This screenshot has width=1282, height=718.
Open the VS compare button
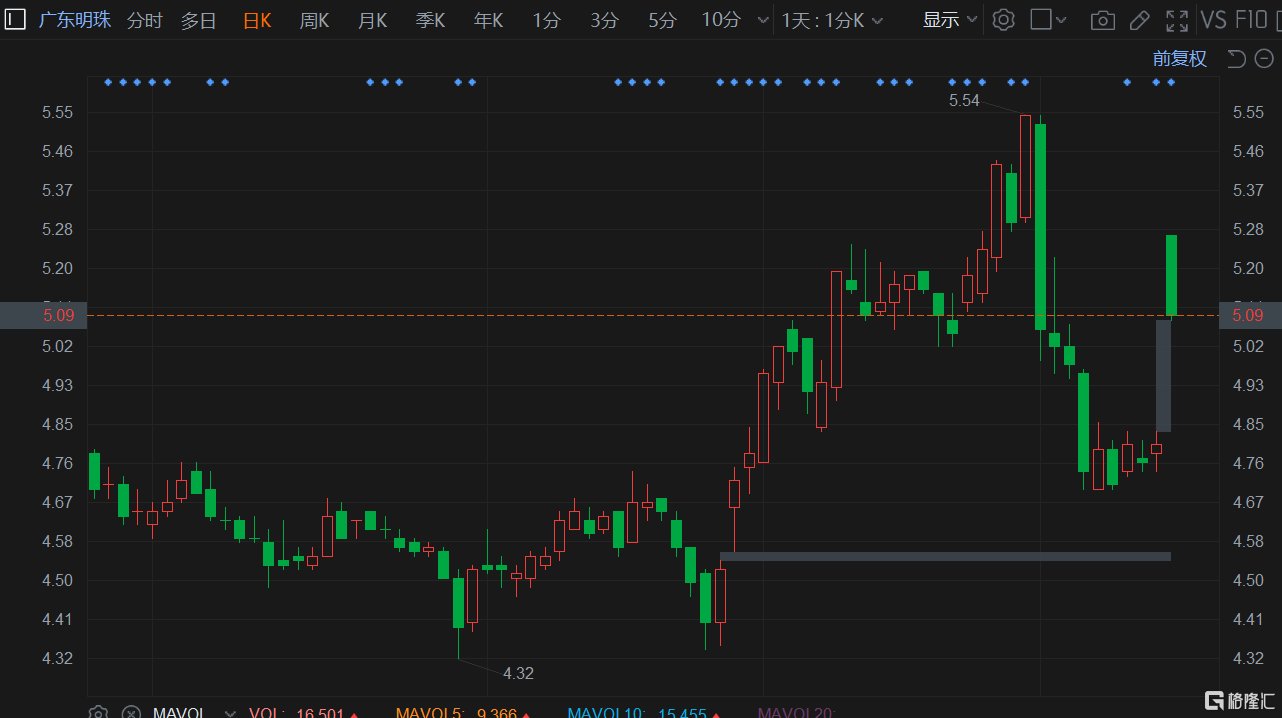pyautogui.click(x=1214, y=20)
